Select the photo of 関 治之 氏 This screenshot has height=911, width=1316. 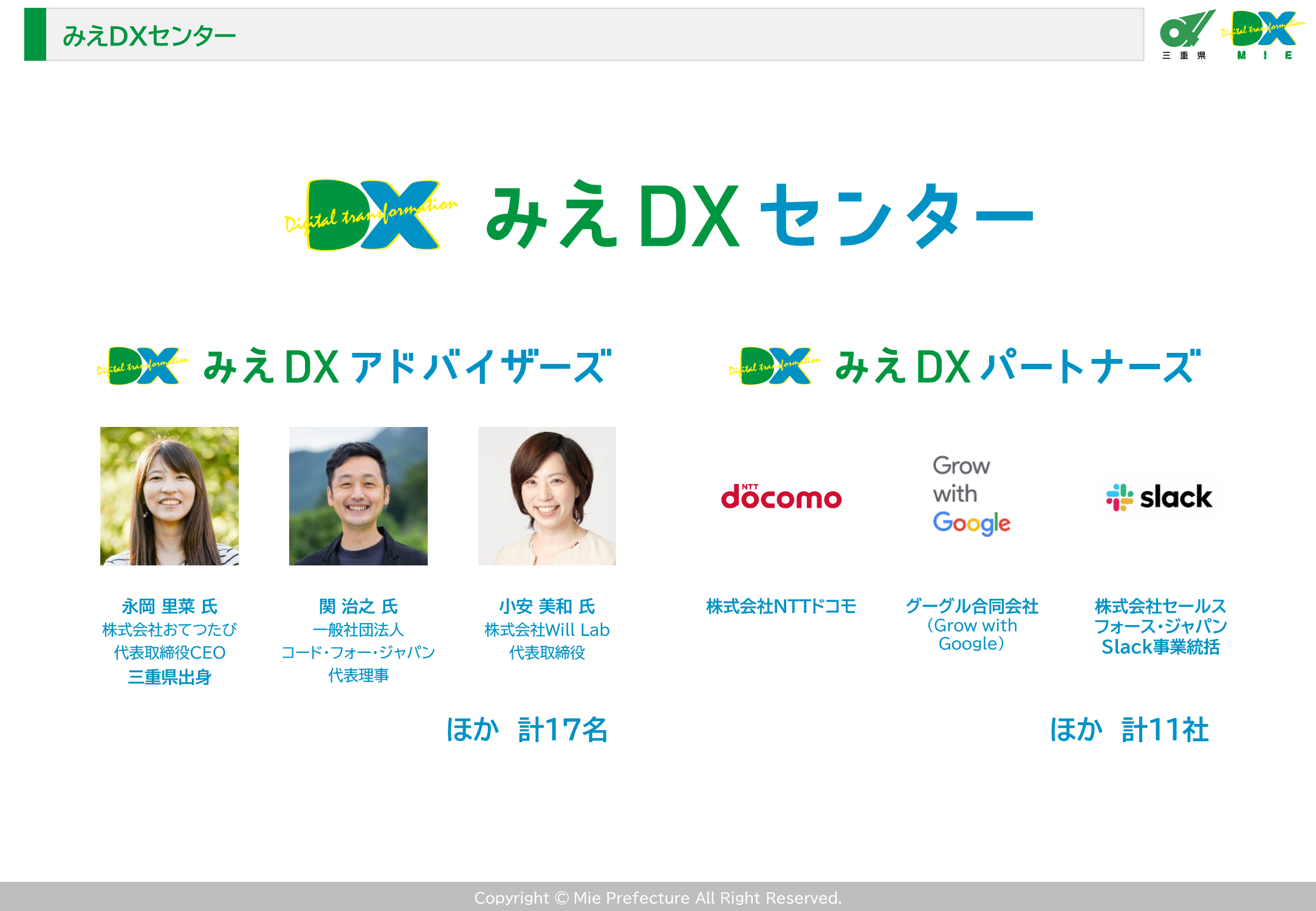pos(358,496)
